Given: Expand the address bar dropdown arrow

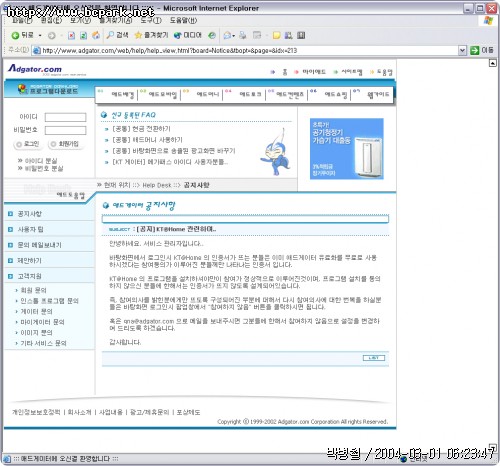Looking at the screenshot, I should (462, 50).
